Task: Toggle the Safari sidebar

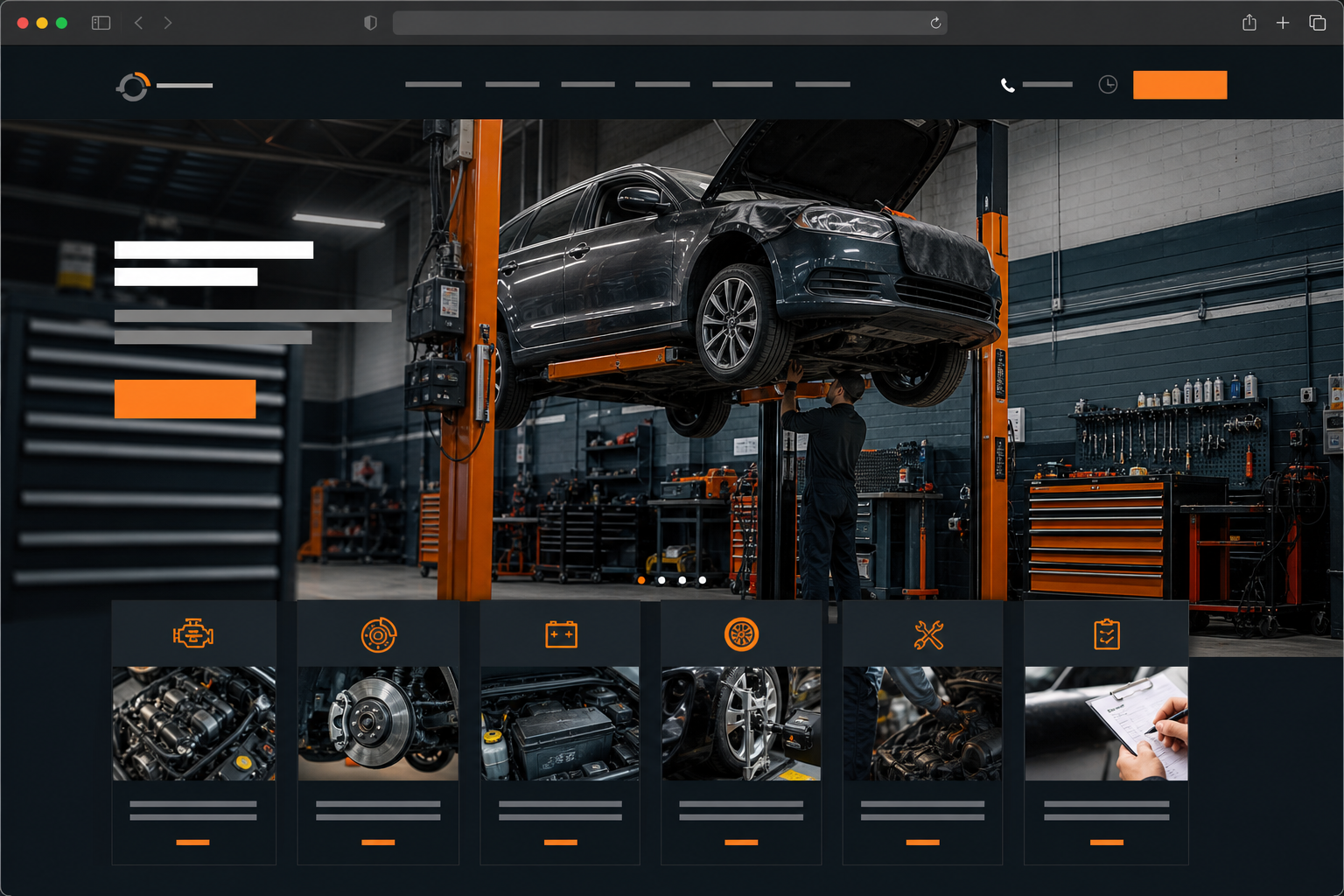Action: (x=101, y=23)
